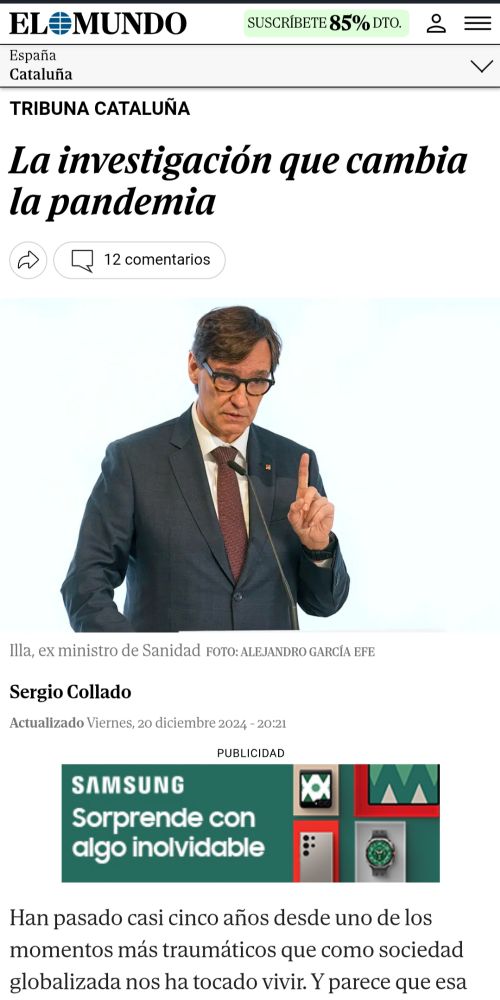Click the Samsung Sorprende con algo inolvidable ad
This screenshot has width=500, height=1000.
(x=251, y=823)
